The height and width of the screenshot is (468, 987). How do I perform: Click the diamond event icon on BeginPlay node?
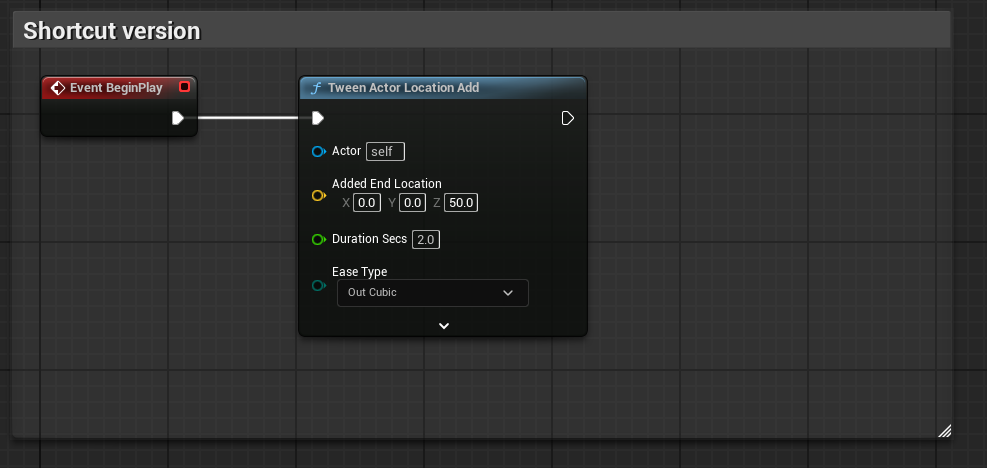pyautogui.click(x=58, y=88)
